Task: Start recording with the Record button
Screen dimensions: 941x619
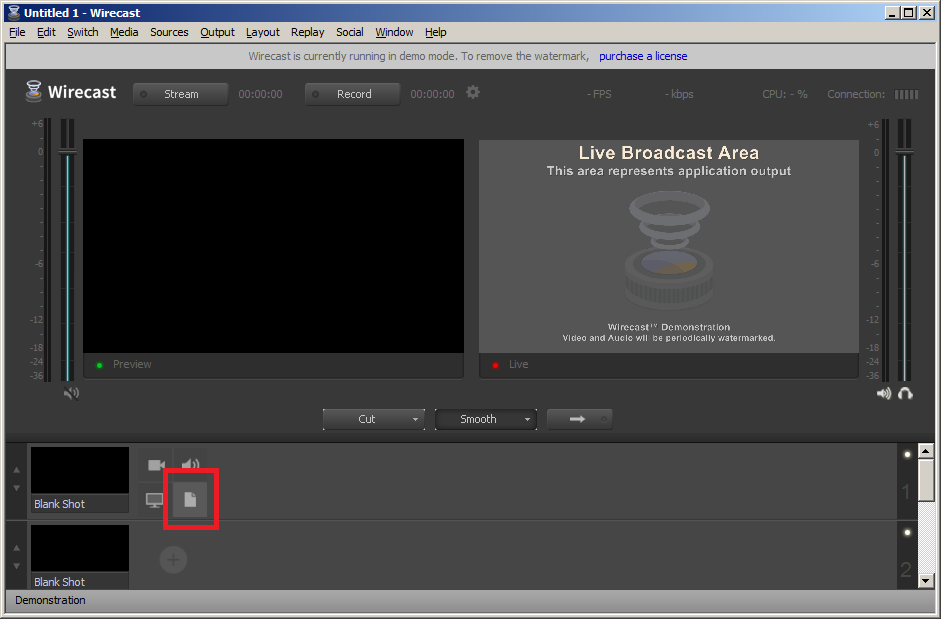Action: tap(353, 94)
